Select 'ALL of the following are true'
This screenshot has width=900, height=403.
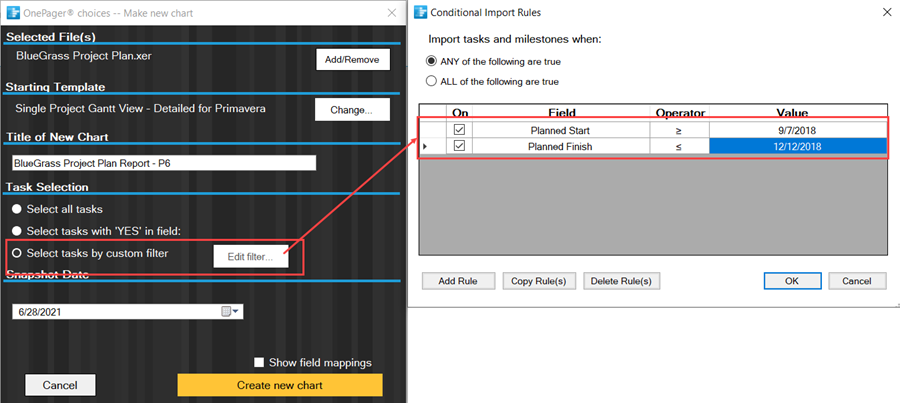(x=431, y=82)
